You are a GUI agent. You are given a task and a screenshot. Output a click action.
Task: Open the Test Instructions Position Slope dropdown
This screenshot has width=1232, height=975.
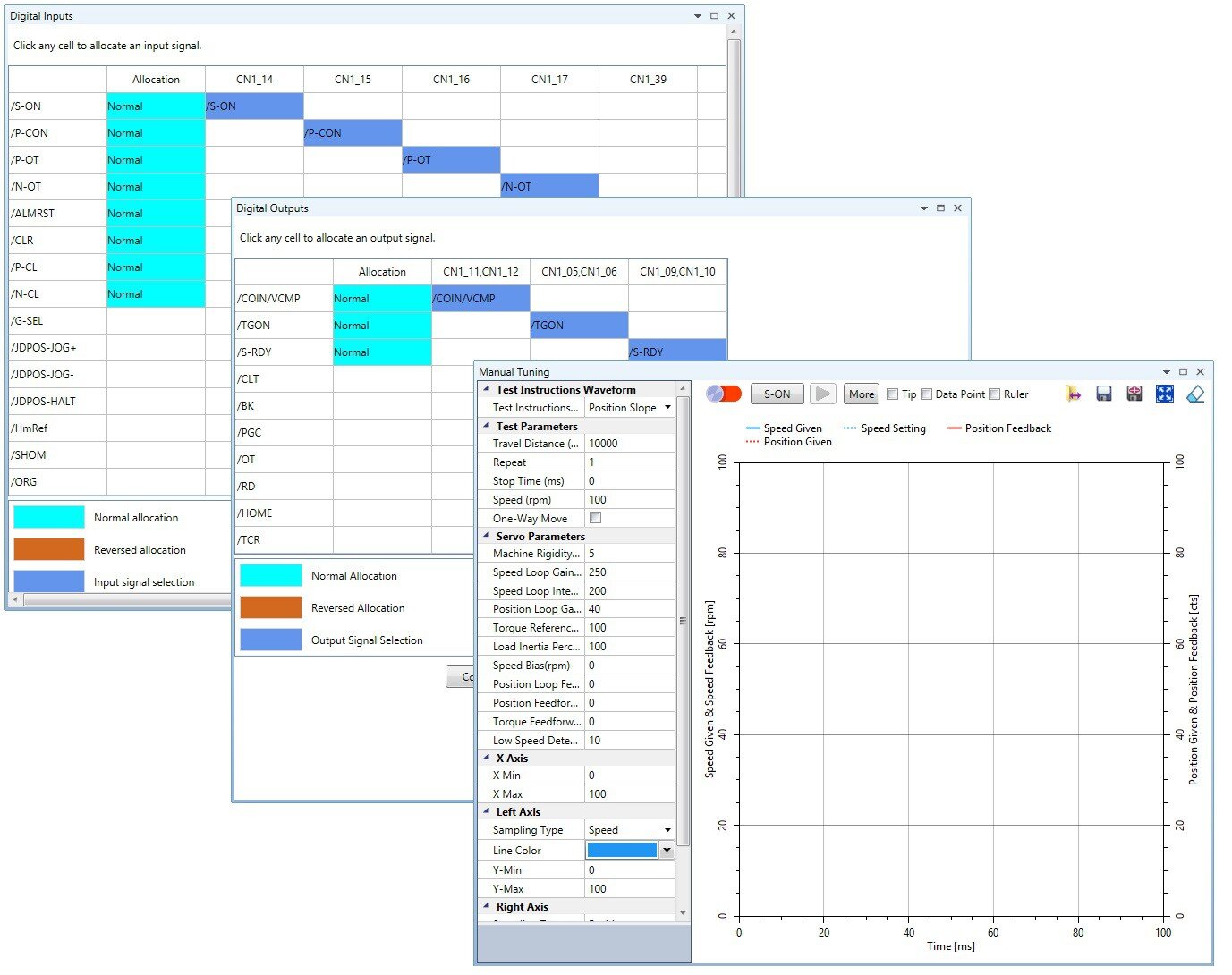pos(667,408)
